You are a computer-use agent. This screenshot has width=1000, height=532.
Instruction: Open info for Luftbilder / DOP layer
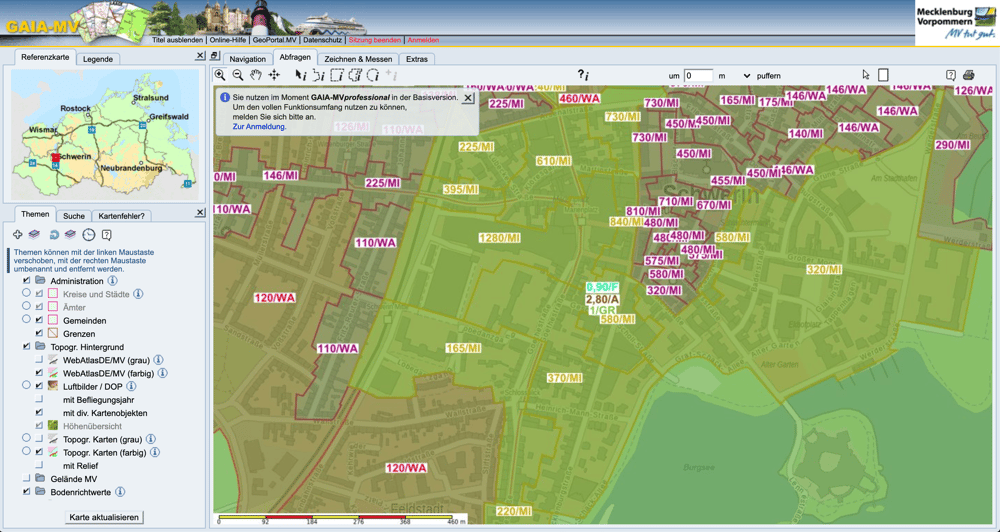(131, 386)
